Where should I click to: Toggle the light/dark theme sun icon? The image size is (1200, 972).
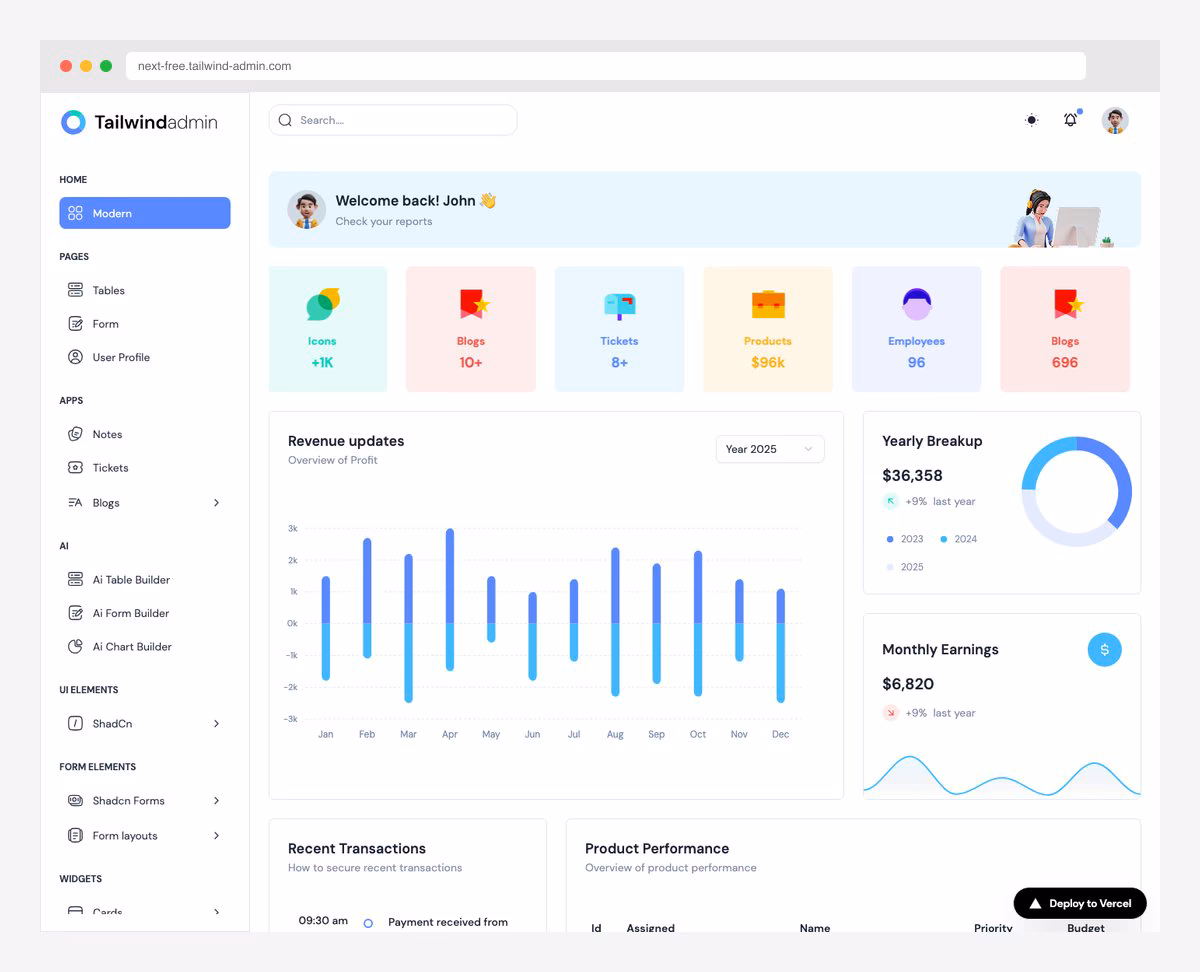[x=1031, y=120]
